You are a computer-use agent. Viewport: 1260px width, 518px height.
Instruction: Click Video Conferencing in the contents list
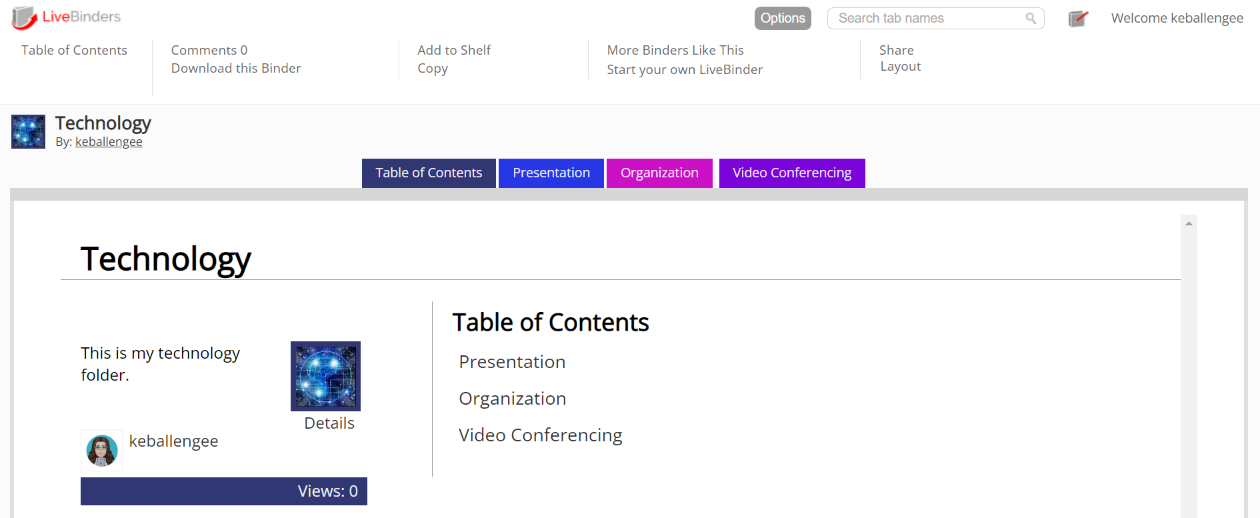(541, 435)
